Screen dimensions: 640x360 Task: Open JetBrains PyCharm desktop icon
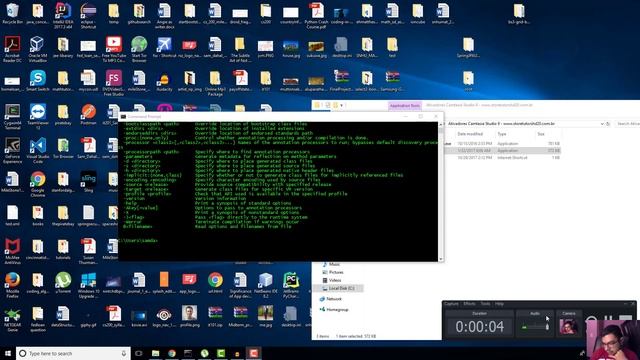pos(291,285)
